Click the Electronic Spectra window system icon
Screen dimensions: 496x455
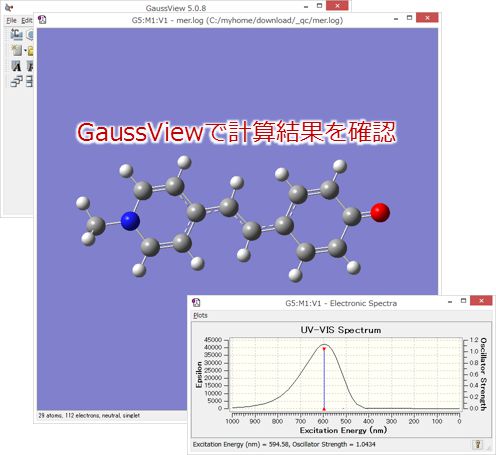[196, 302]
